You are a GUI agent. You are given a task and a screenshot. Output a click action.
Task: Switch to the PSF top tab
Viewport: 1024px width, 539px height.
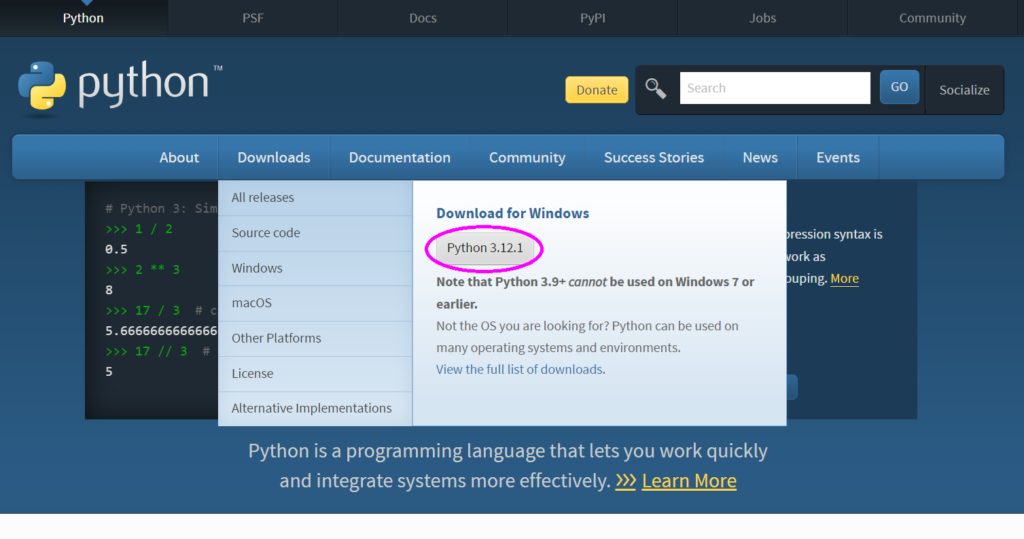[253, 18]
